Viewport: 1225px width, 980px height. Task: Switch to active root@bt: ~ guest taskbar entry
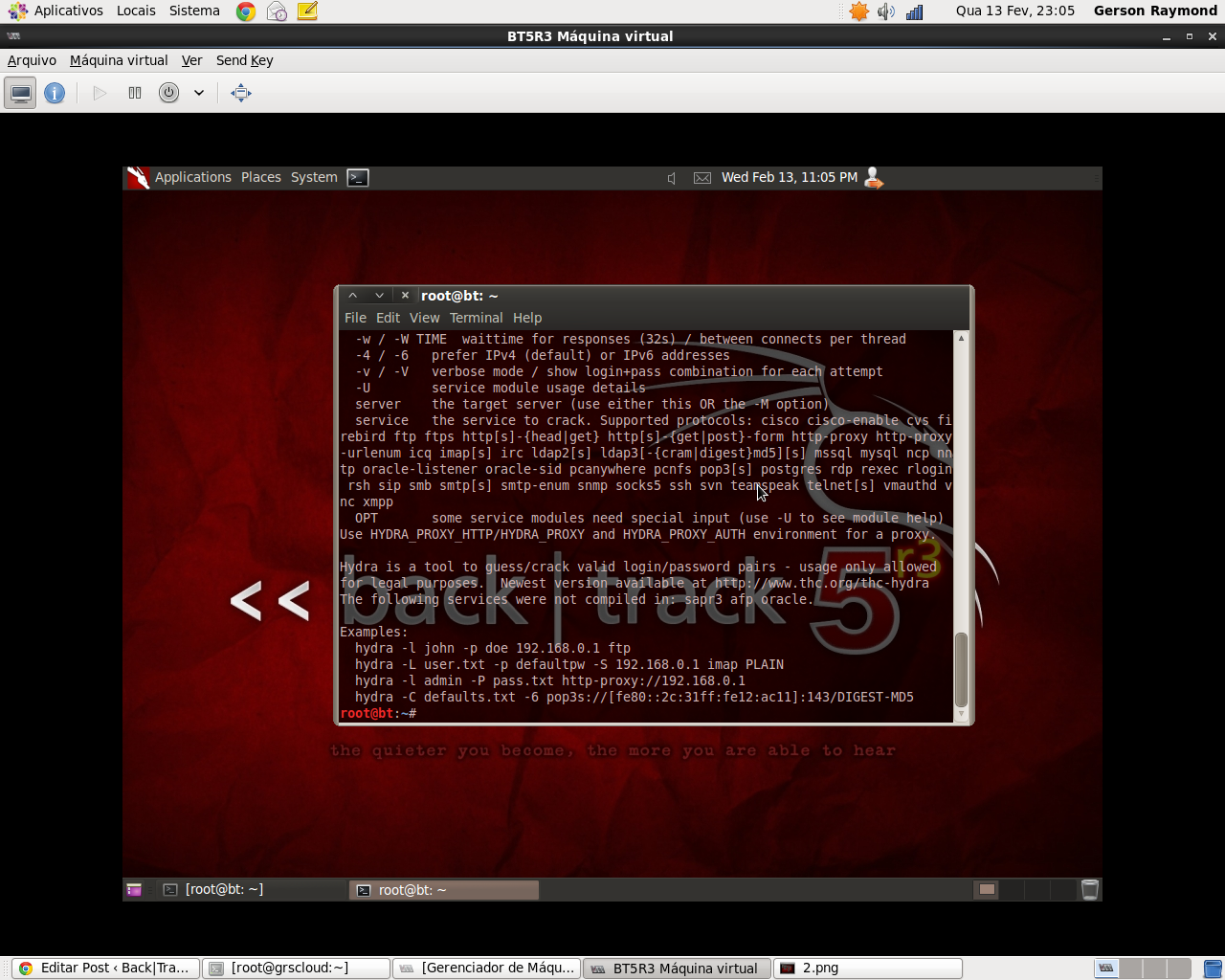click(444, 890)
